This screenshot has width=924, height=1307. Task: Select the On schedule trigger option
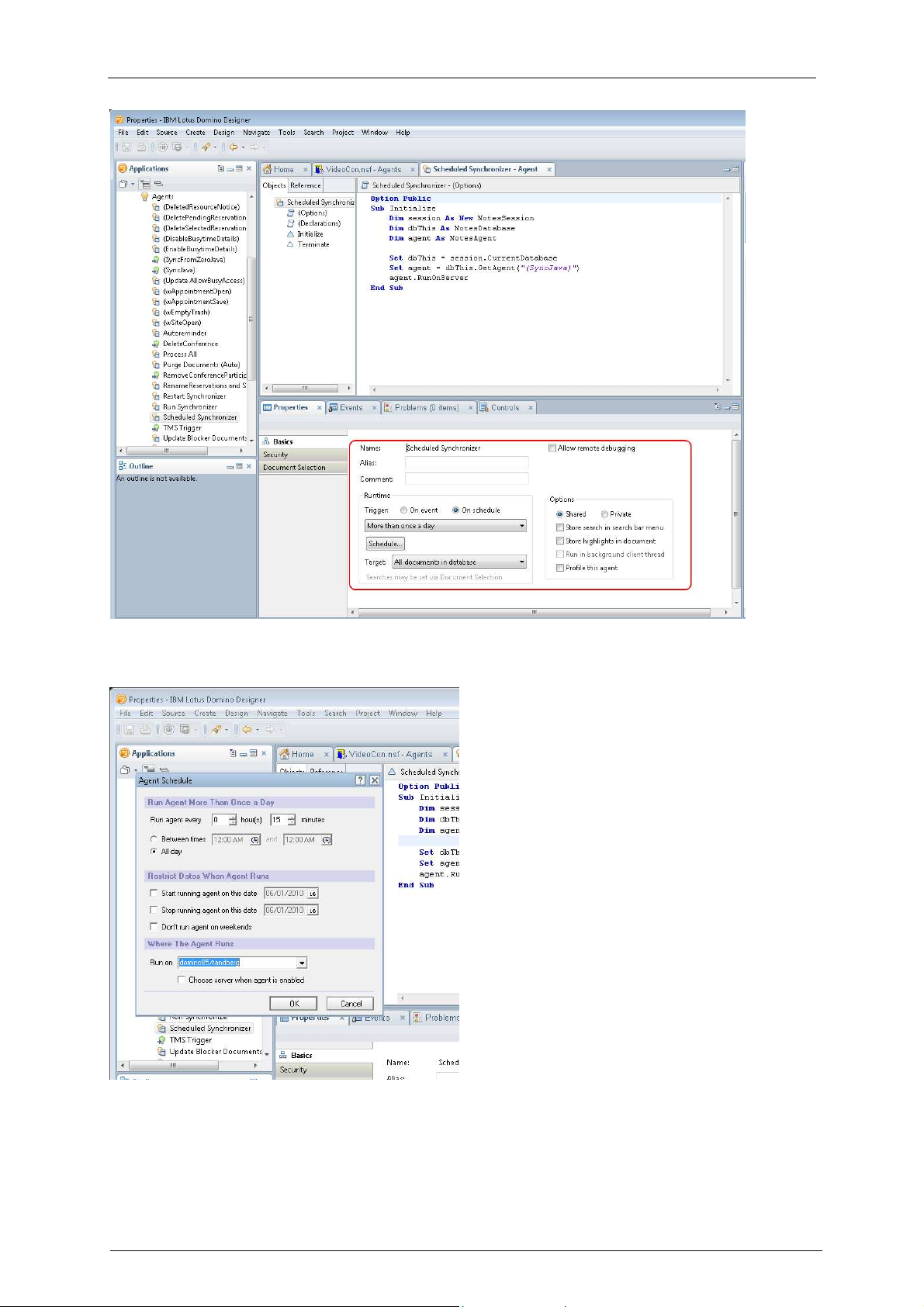[x=456, y=510]
